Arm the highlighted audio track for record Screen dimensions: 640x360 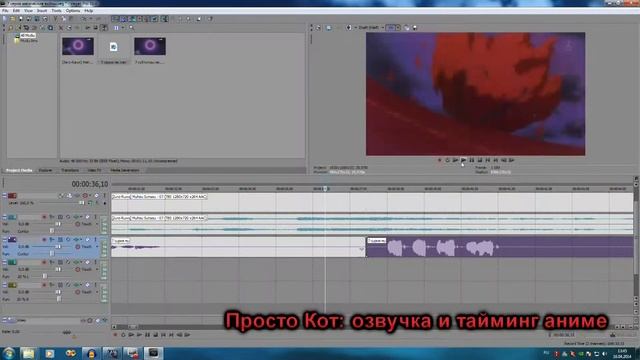tap(44, 239)
